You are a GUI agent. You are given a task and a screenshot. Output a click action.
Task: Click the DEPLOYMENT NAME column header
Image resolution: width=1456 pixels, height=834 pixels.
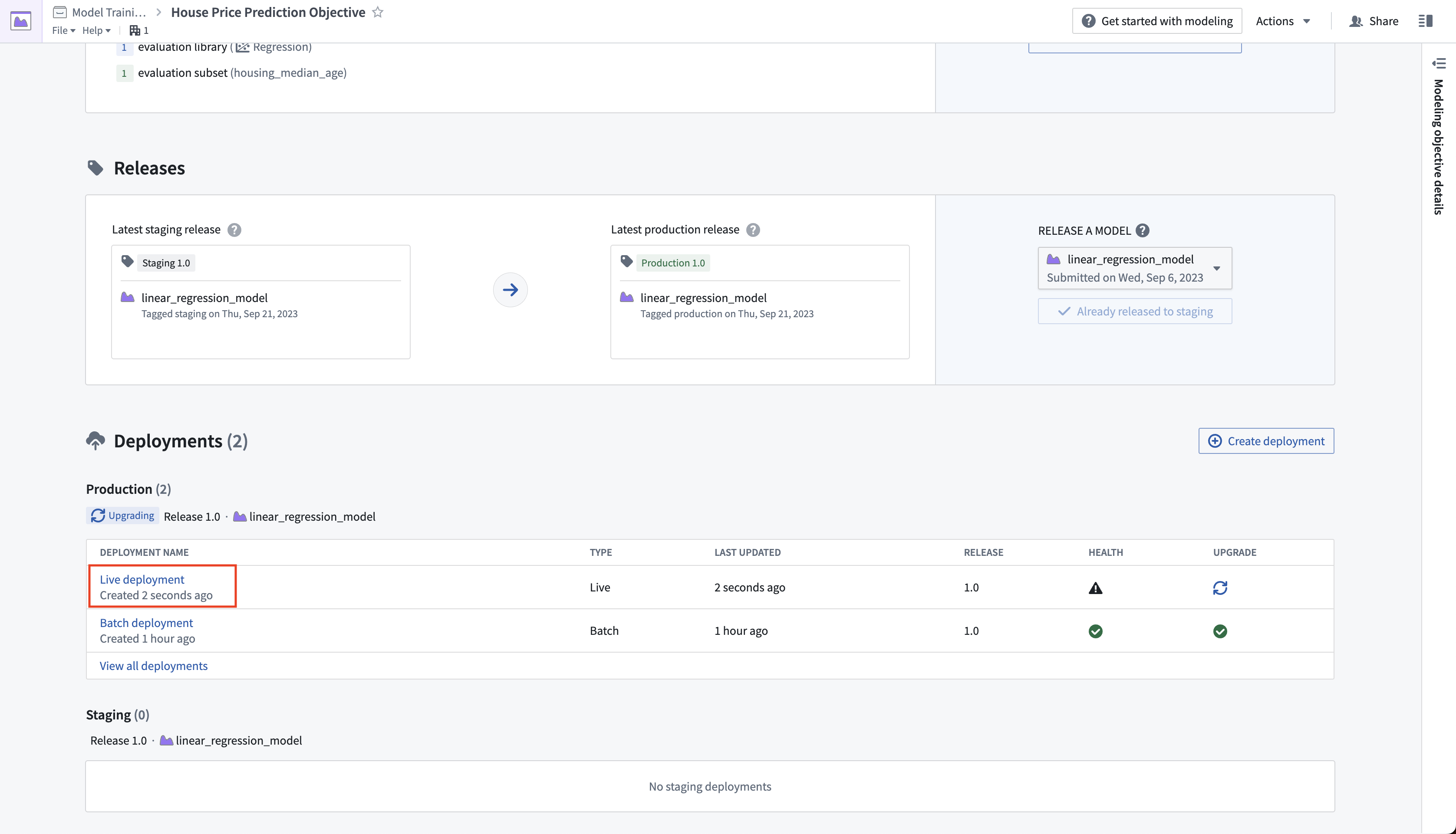click(145, 552)
